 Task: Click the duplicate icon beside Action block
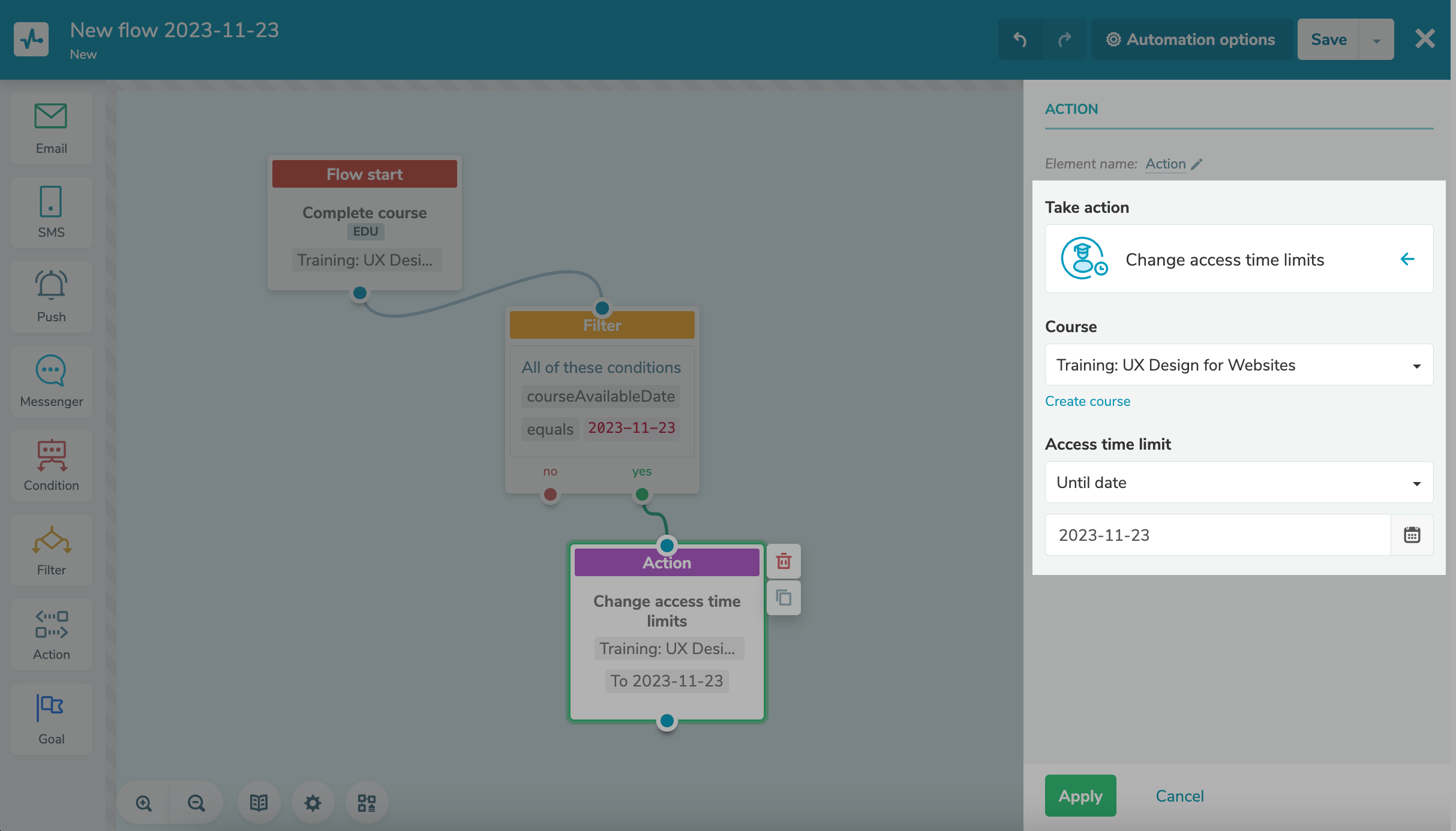[783, 598]
